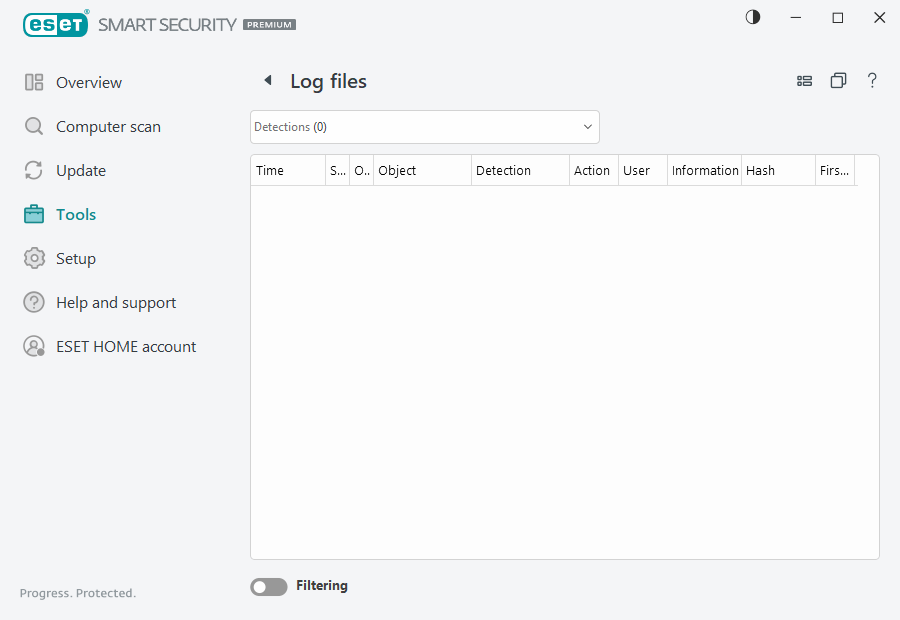Open the Update module
This screenshot has height=620, width=900.
pyautogui.click(x=80, y=170)
